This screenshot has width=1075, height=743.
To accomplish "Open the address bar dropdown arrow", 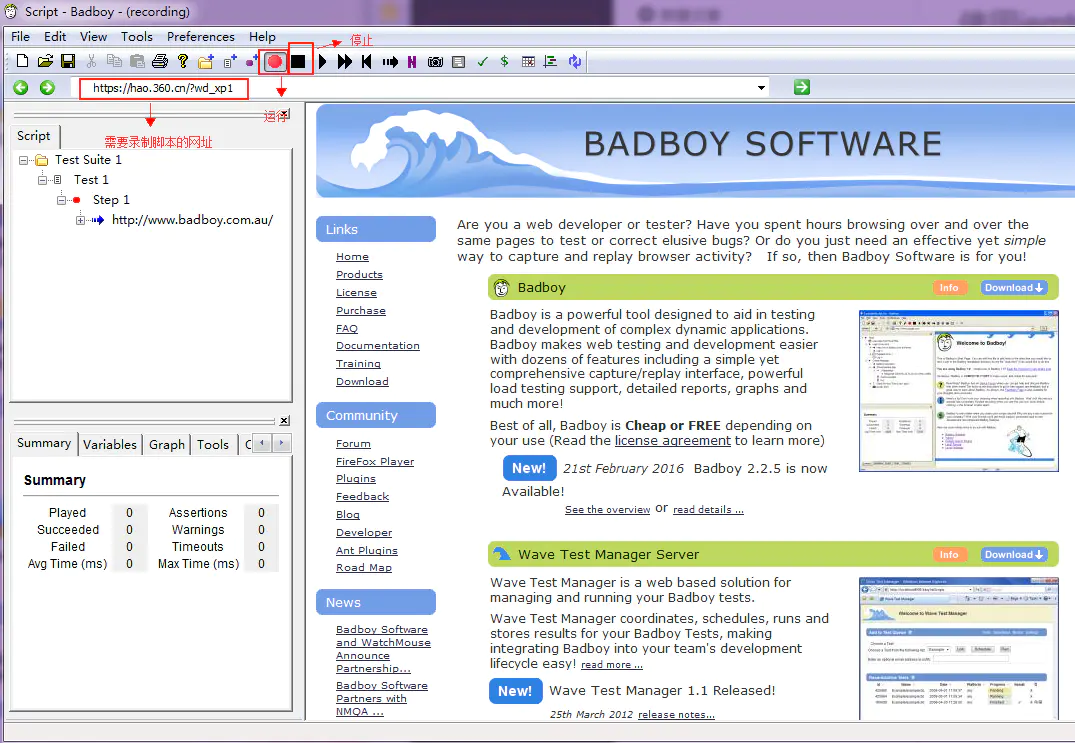I will click(x=761, y=88).
